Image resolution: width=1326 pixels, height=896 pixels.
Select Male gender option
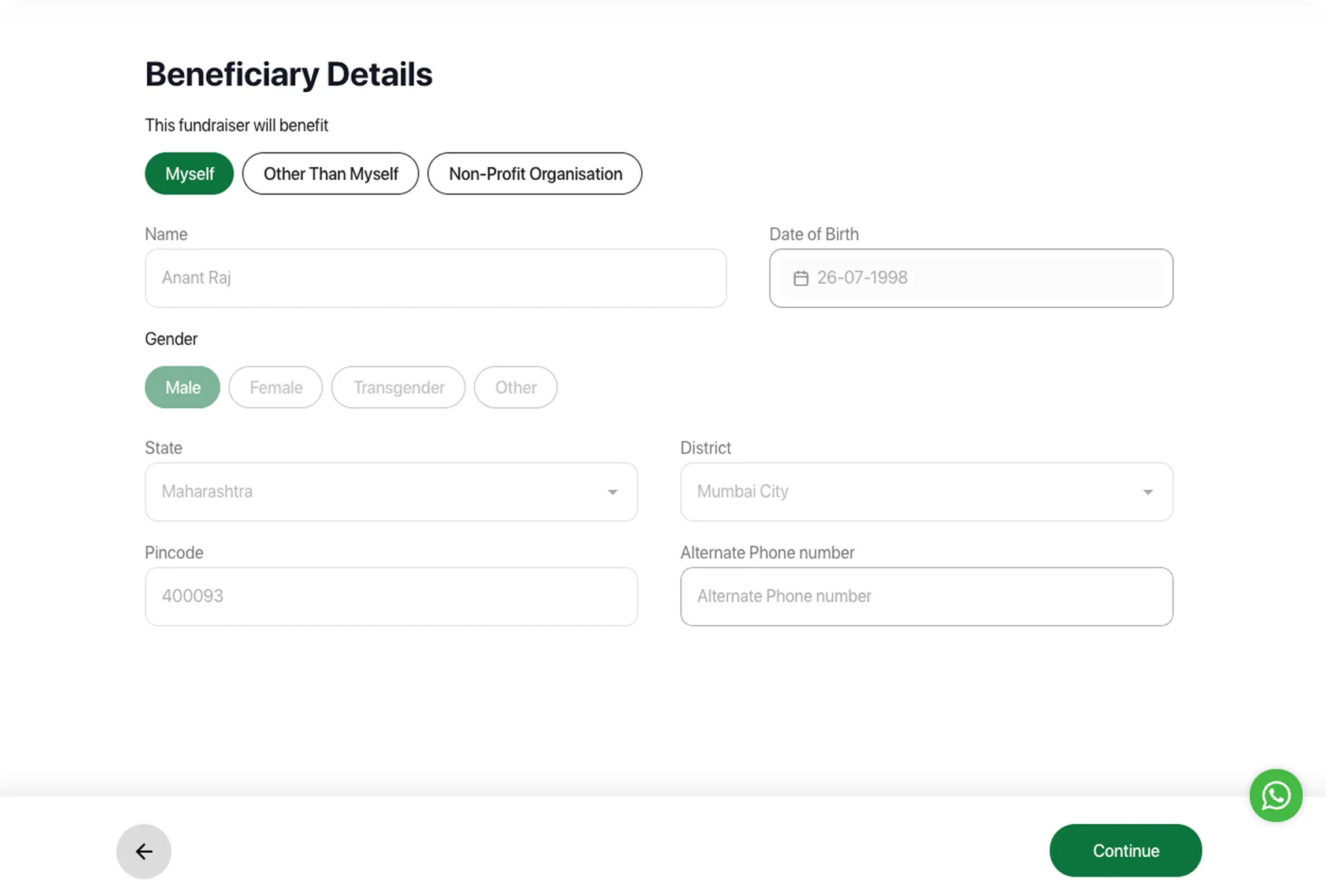click(182, 387)
